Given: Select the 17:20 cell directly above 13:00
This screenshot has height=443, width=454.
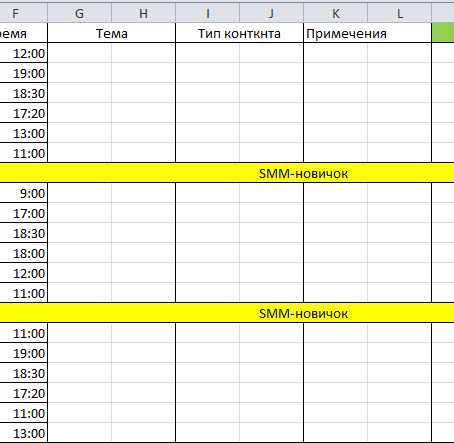Looking at the screenshot, I should [x=23, y=113].
